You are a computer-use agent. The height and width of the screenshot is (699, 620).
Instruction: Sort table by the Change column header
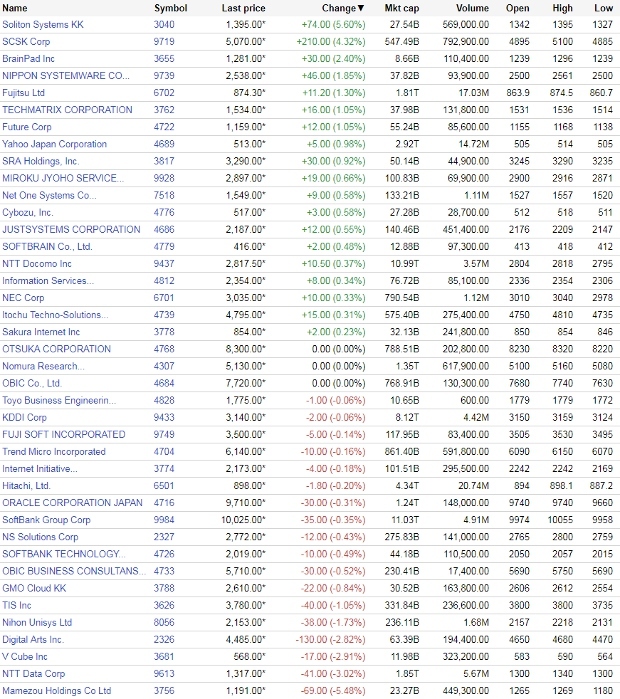pyautogui.click(x=343, y=8)
